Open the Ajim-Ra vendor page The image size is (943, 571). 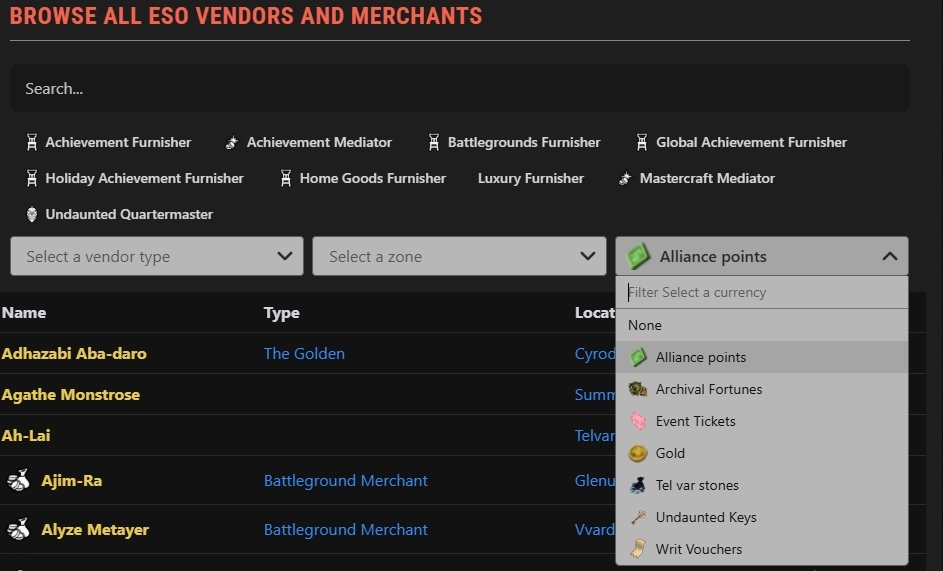coord(72,481)
